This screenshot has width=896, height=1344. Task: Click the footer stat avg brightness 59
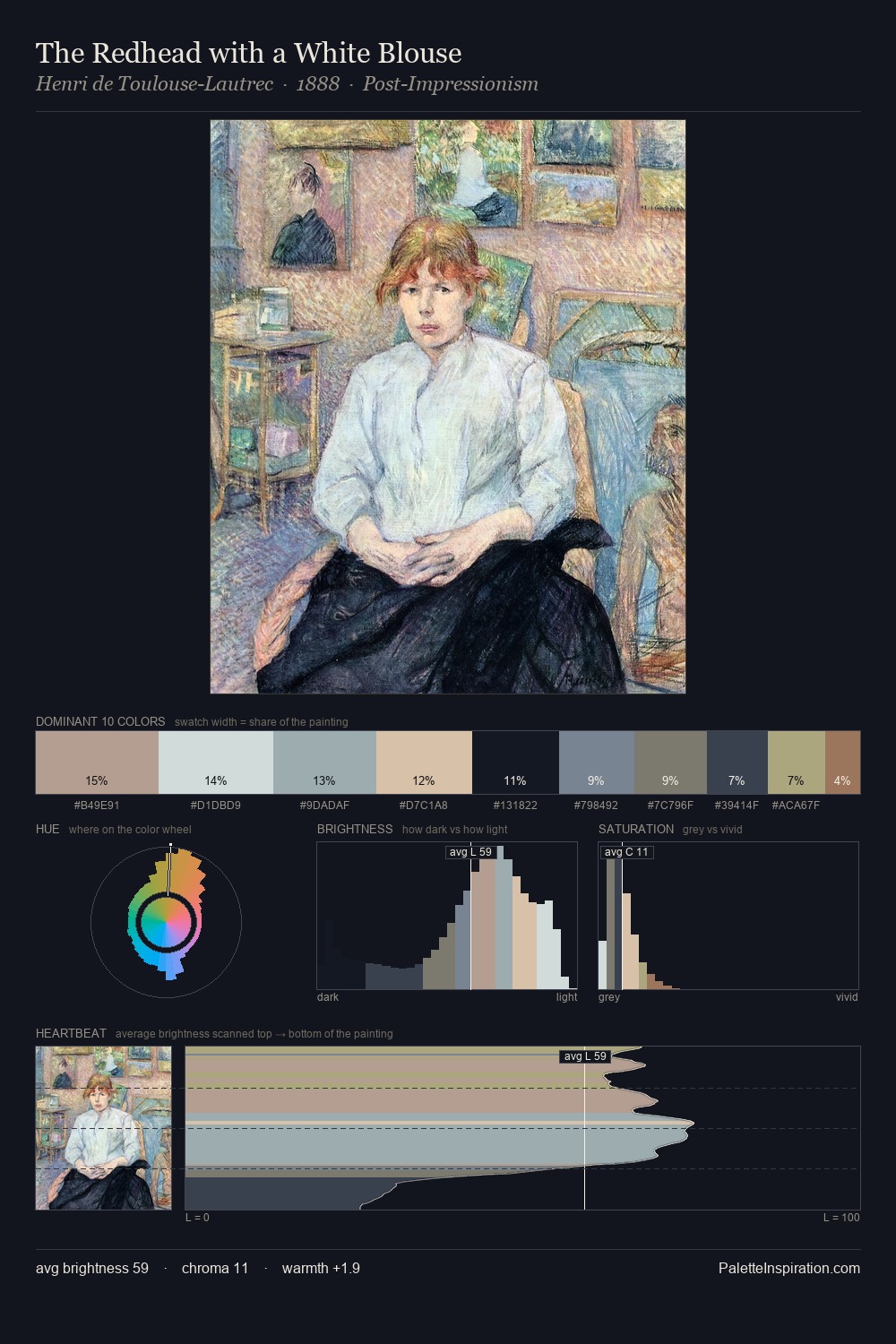tap(92, 1268)
